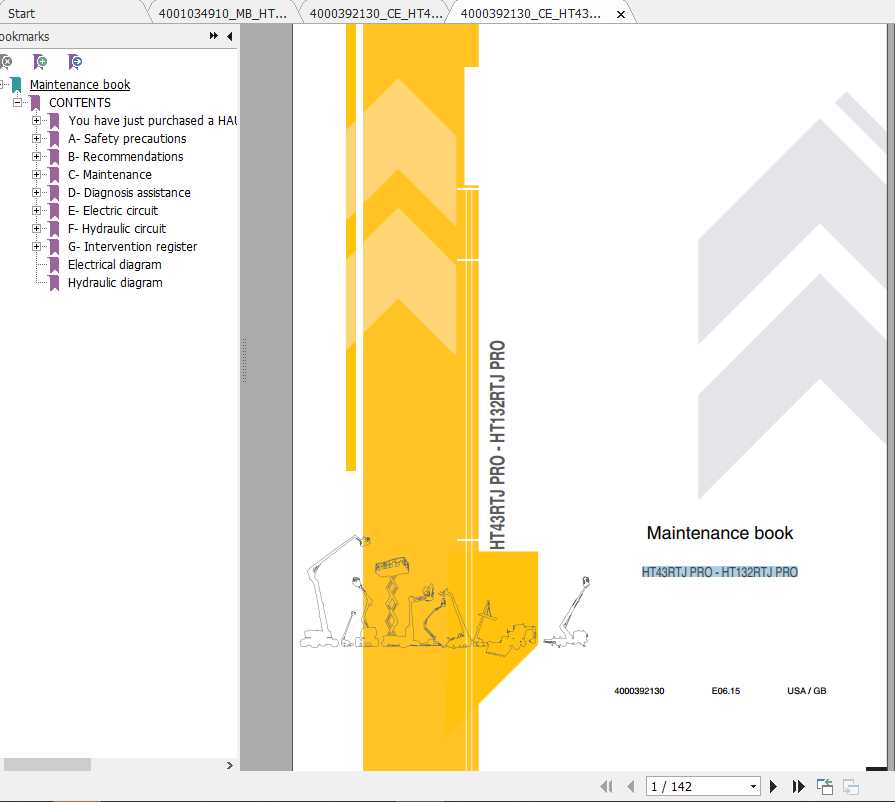Viewport: 895px width, 802px height.
Task: Close the 4000392130_CE_HT43 tab
Action: pos(621,14)
